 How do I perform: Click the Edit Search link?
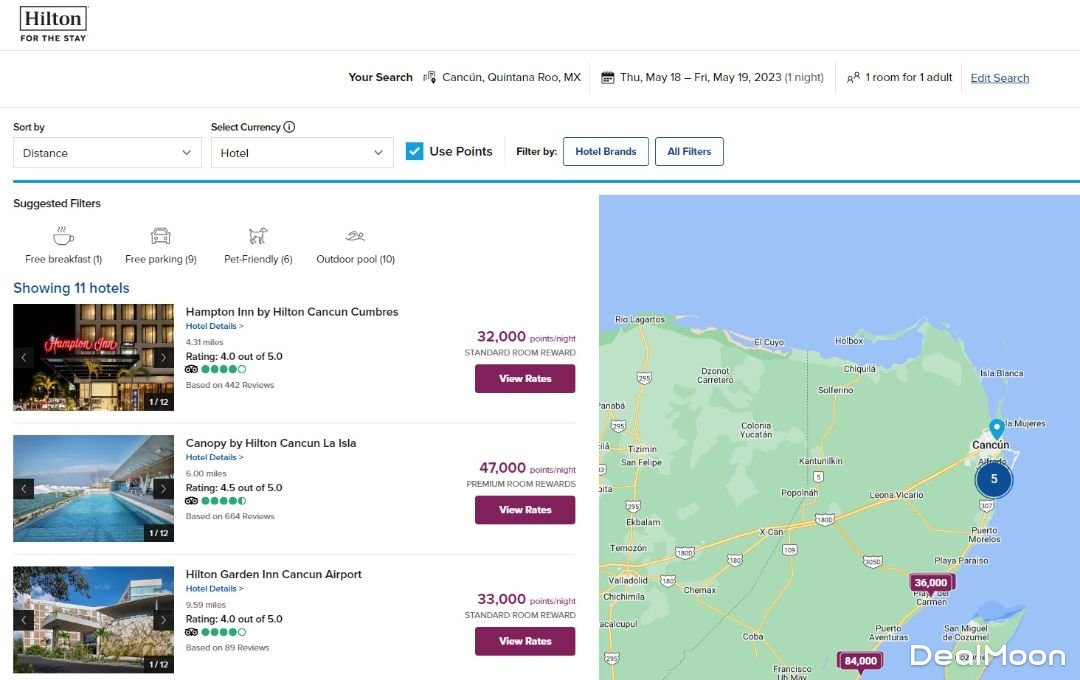[x=999, y=78]
